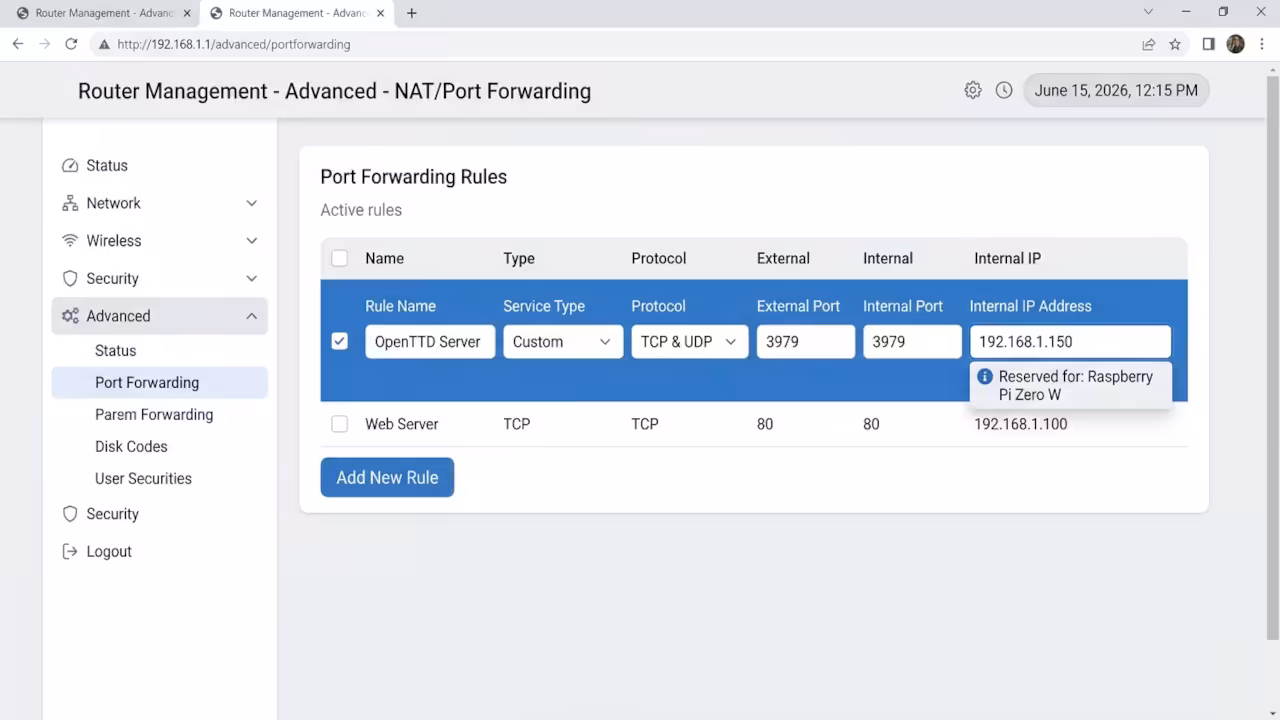Select Port Forwarding in sidebar
Viewport: 1280px width, 720px height.
click(160, 383)
